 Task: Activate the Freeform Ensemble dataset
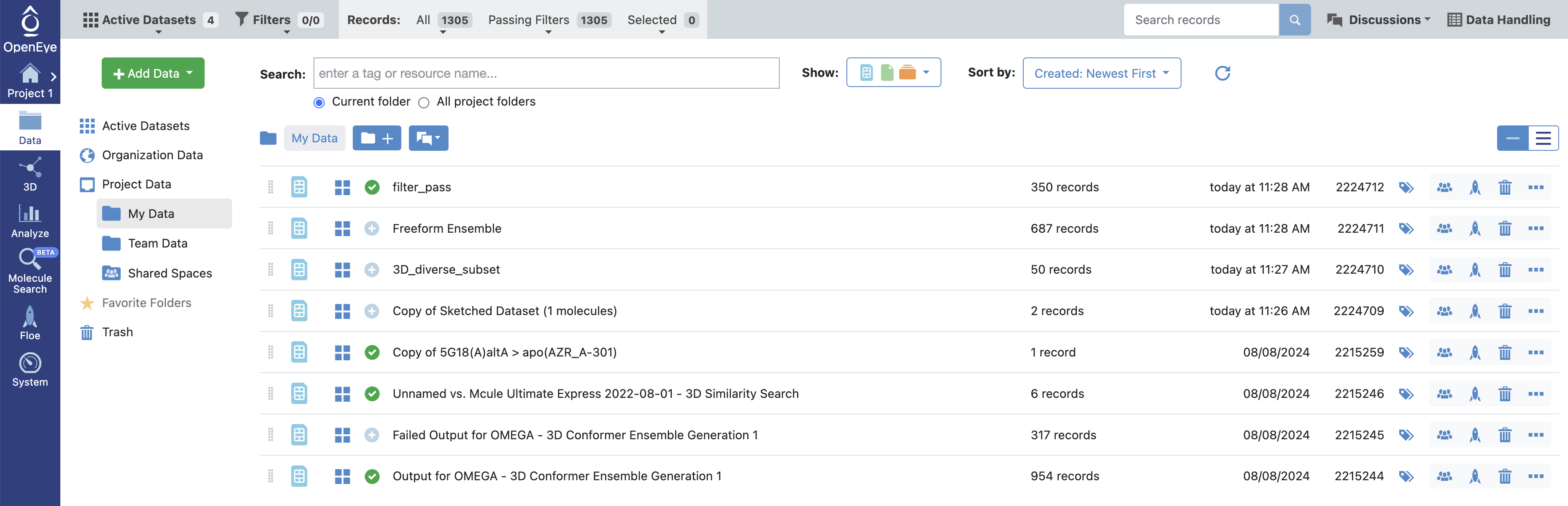372,229
